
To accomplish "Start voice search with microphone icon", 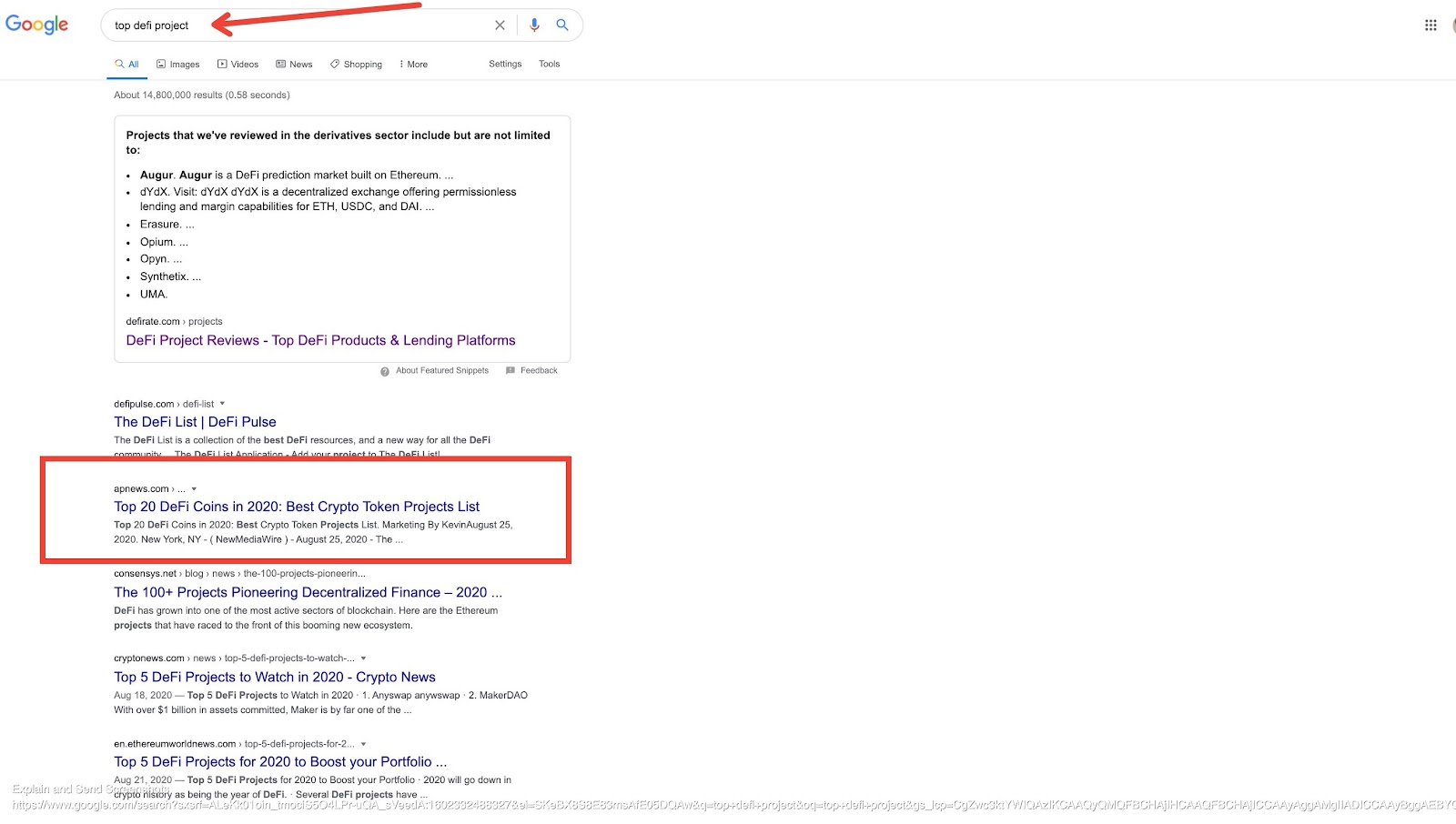I will coord(534,25).
